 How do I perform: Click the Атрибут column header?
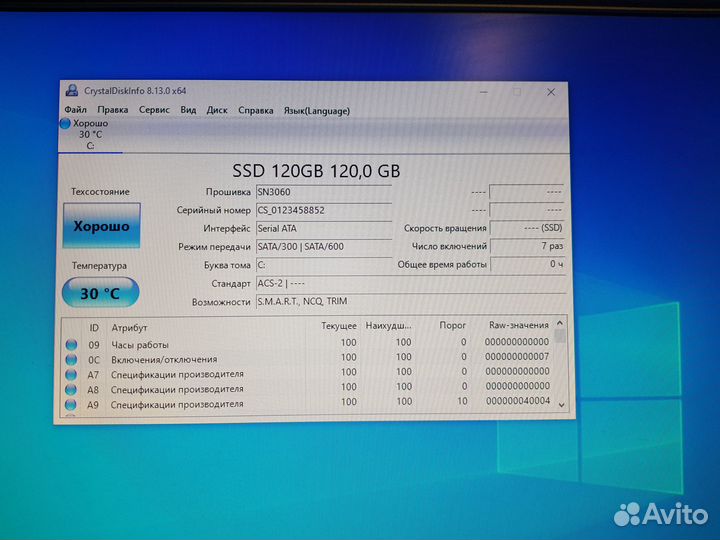(129, 327)
